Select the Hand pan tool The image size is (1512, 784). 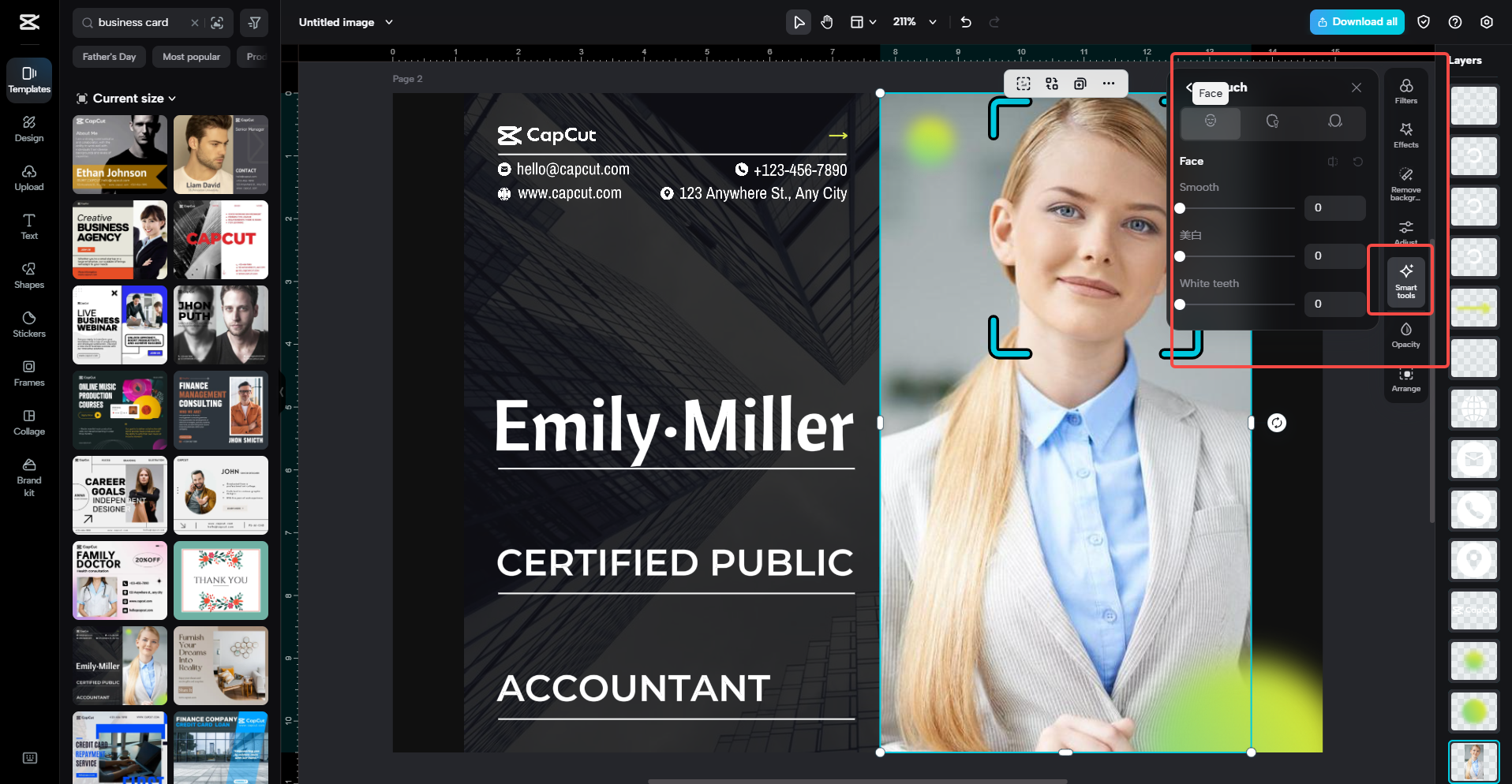pos(827,22)
